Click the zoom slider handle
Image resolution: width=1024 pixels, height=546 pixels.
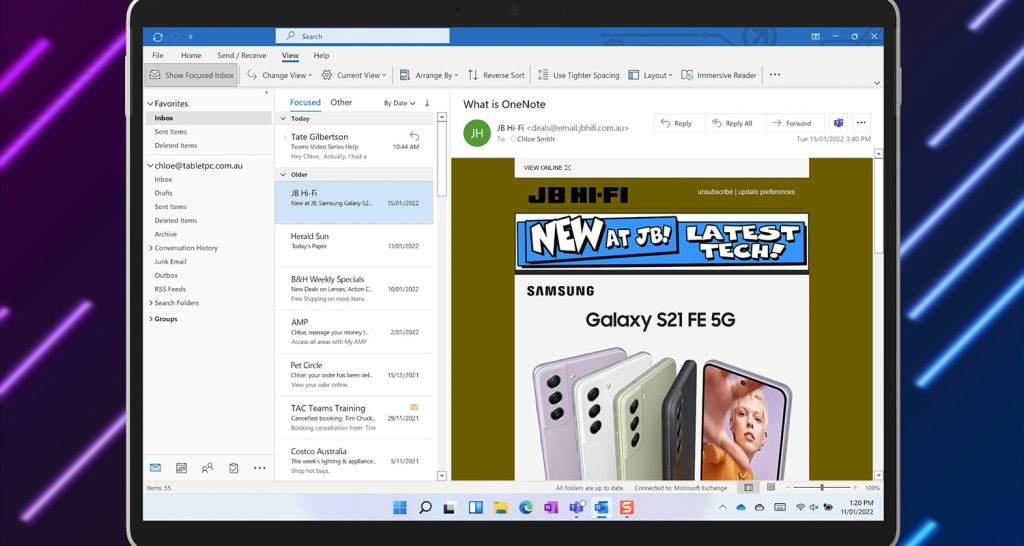pos(822,487)
